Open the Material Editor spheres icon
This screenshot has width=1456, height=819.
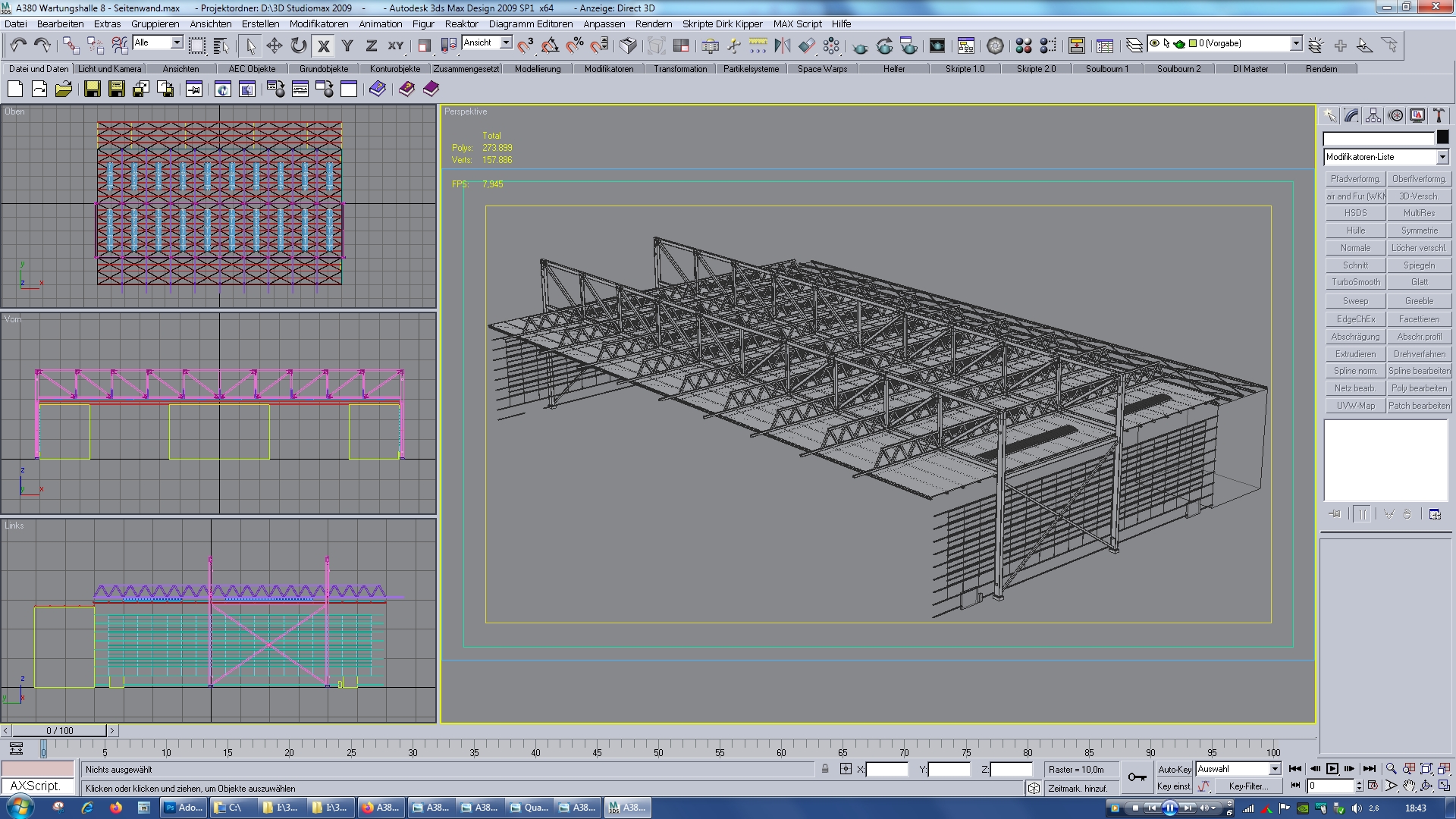(x=1024, y=45)
